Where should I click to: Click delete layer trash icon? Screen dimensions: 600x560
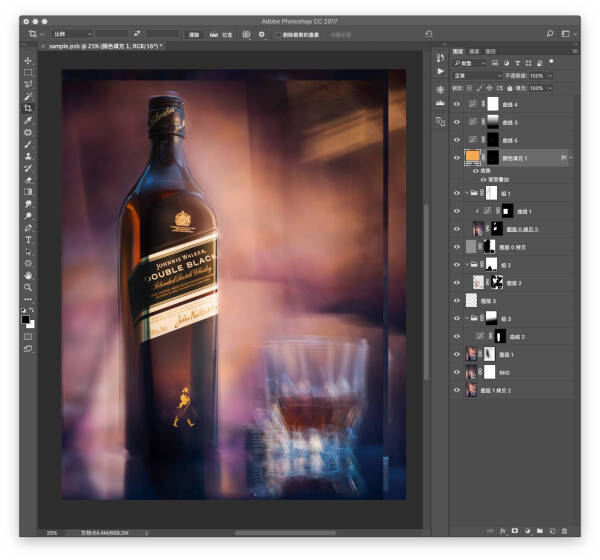tap(564, 531)
